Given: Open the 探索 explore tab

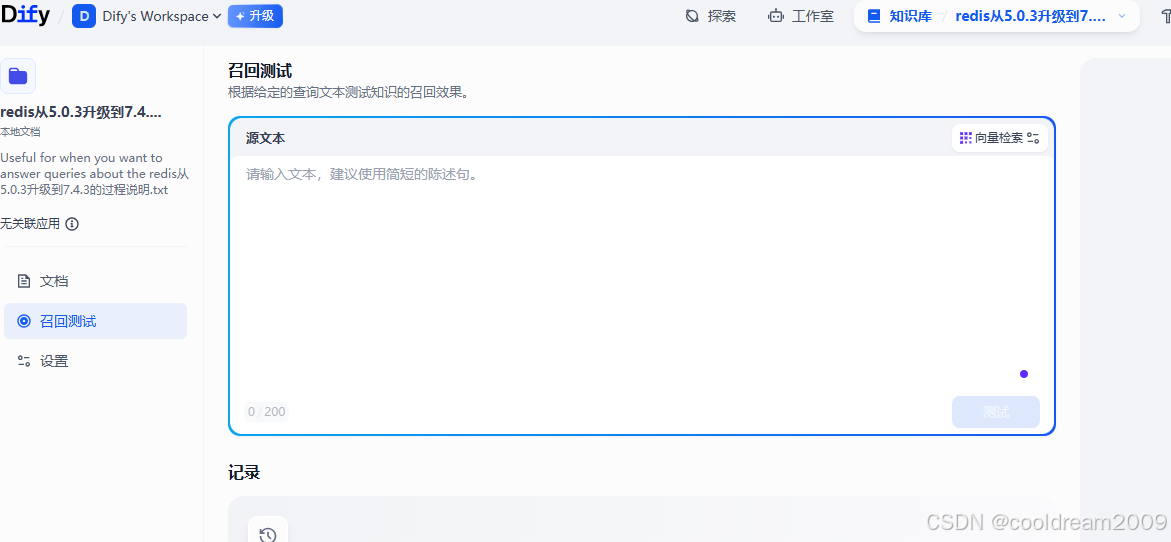Looking at the screenshot, I should click(710, 16).
